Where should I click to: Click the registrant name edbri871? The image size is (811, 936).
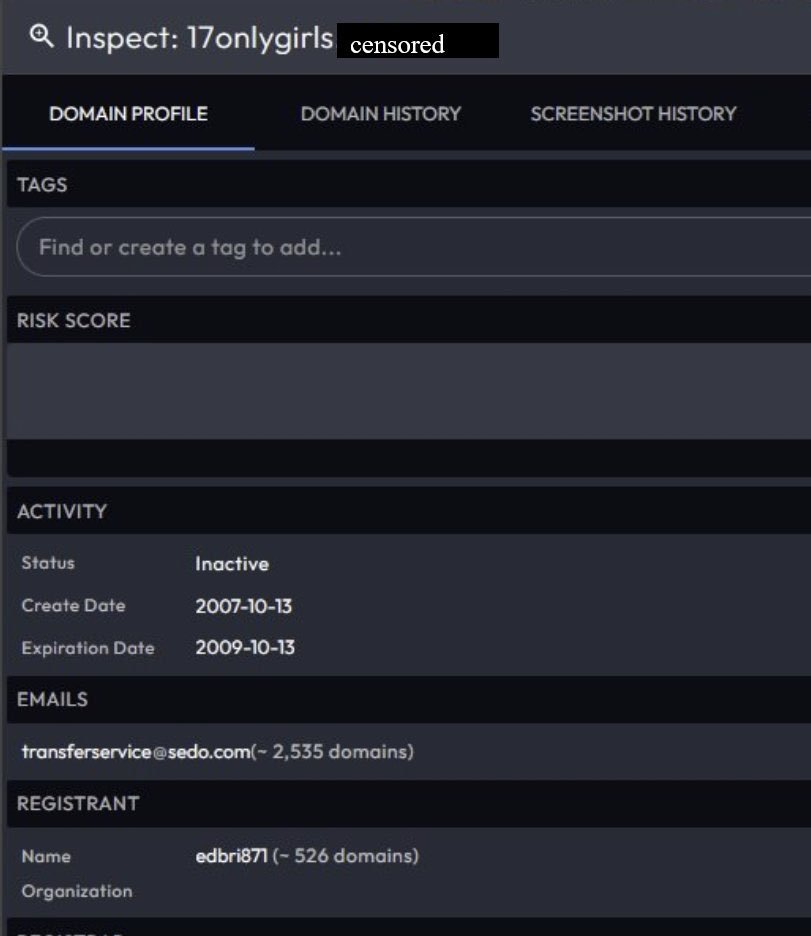231,856
